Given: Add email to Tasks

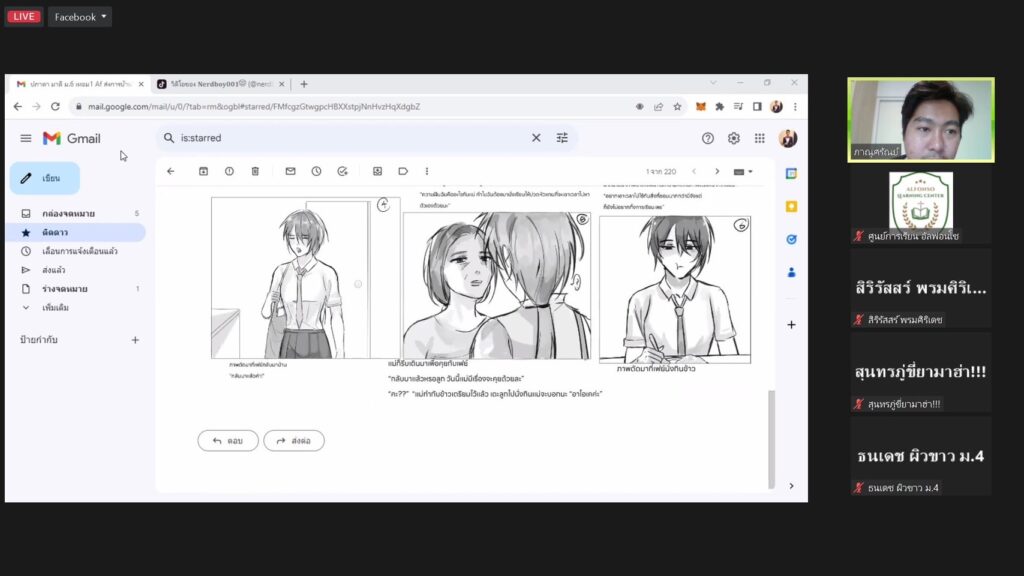Looking at the screenshot, I should tap(342, 171).
